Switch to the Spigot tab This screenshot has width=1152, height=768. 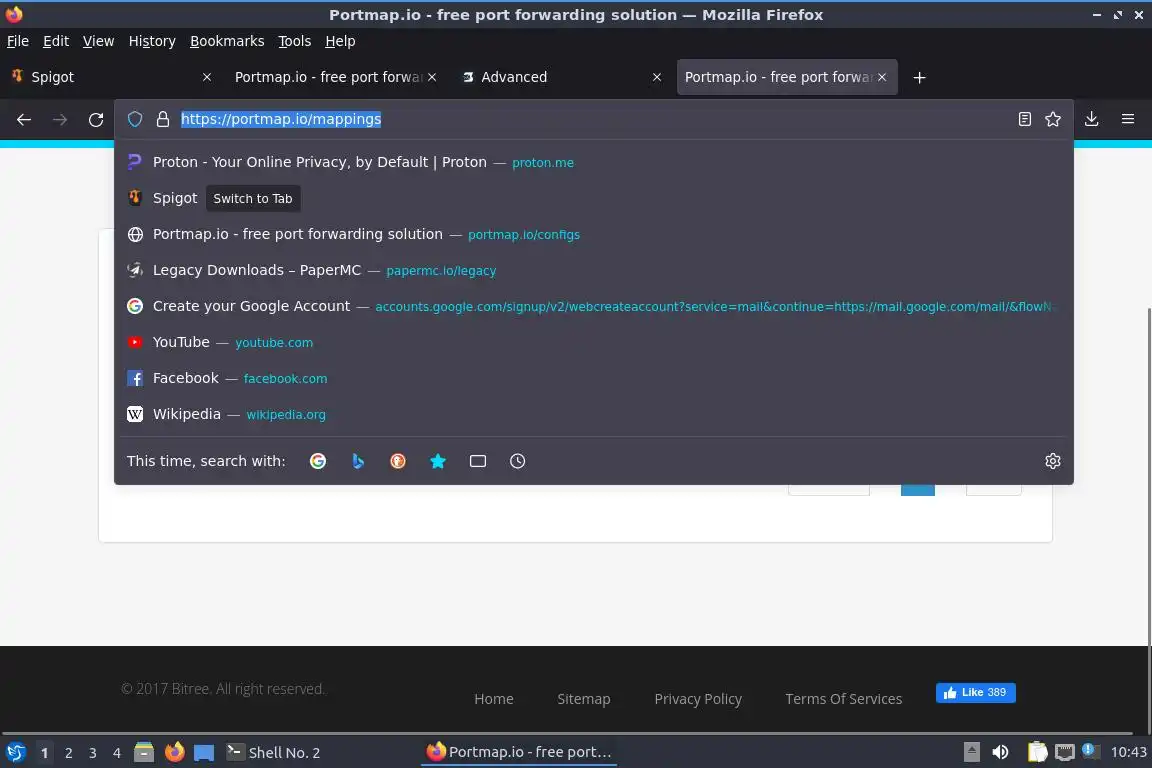110,77
